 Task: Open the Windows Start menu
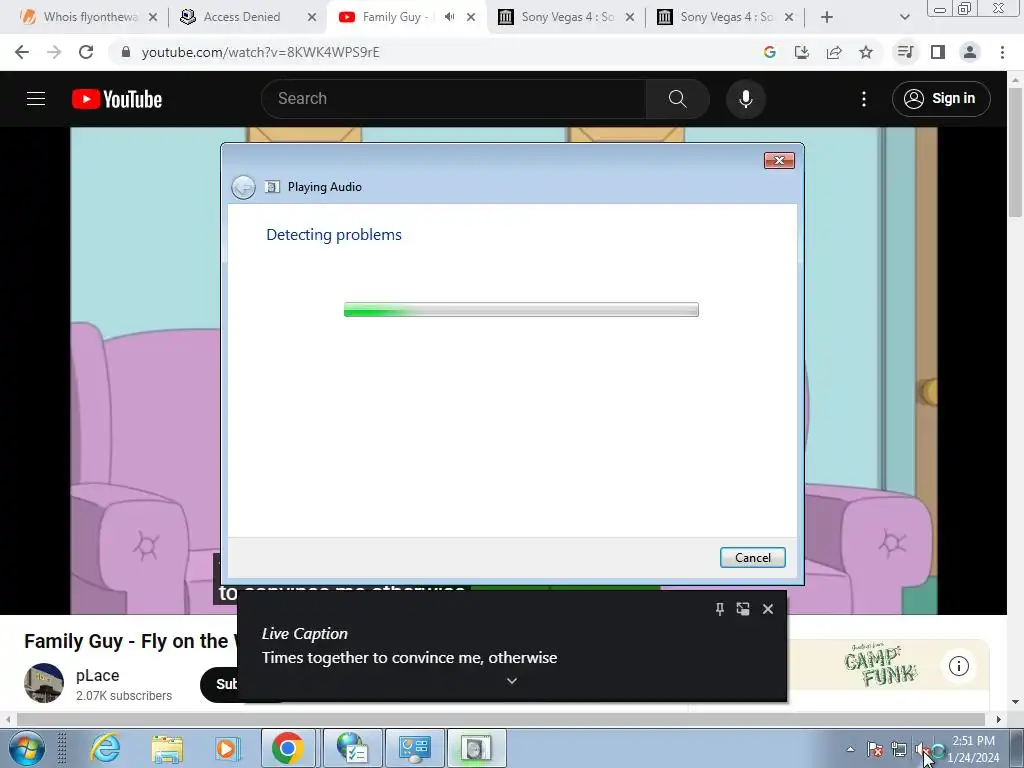coord(27,748)
